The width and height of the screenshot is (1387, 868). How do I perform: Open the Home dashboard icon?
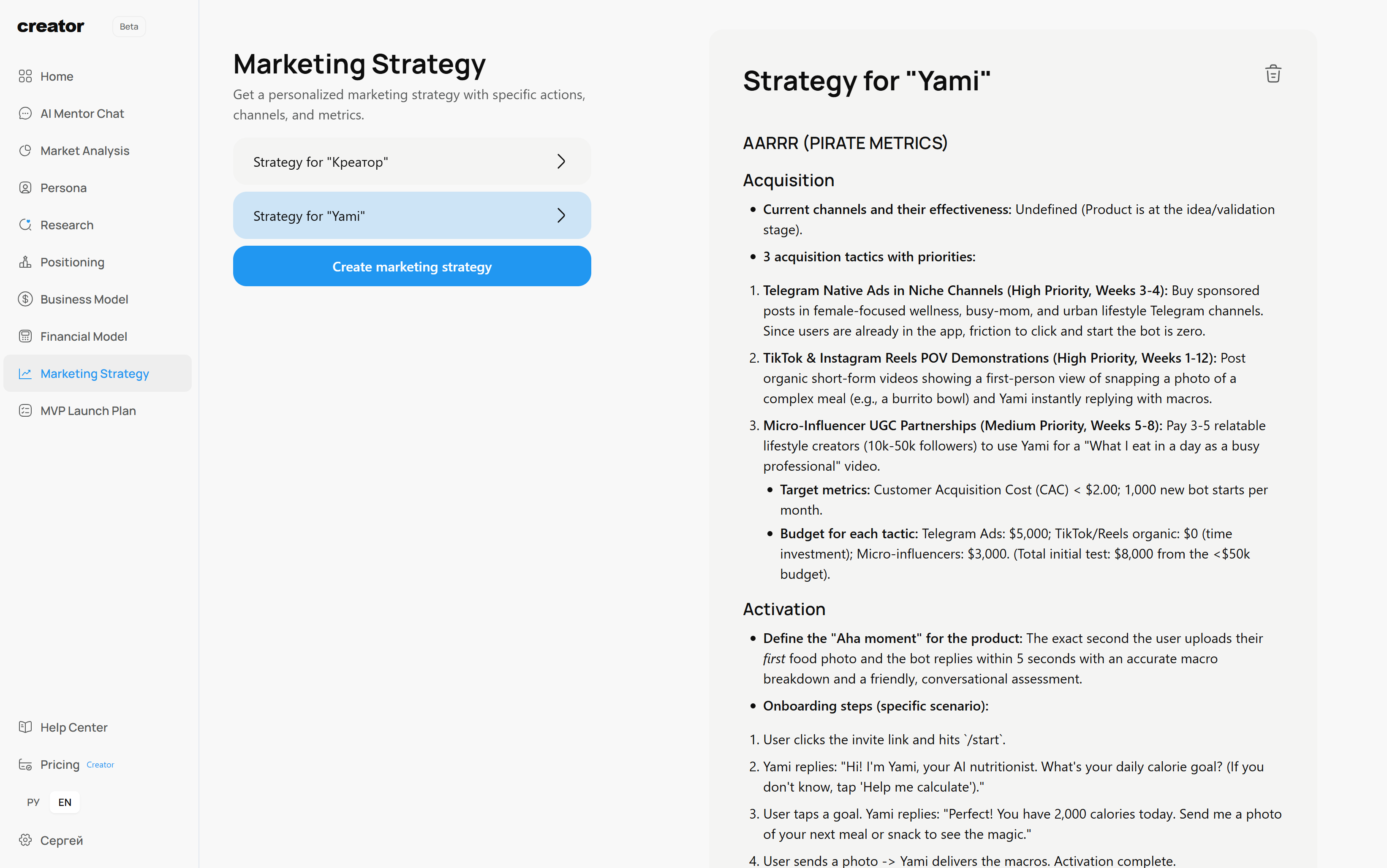point(25,76)
